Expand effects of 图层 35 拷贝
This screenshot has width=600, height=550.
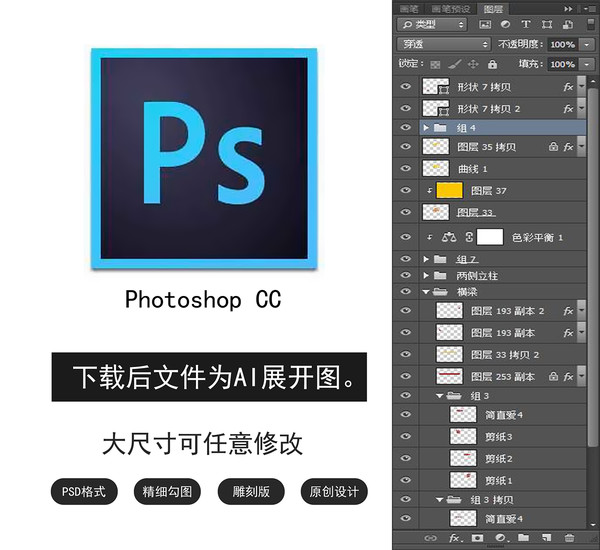tap(581, 147)
